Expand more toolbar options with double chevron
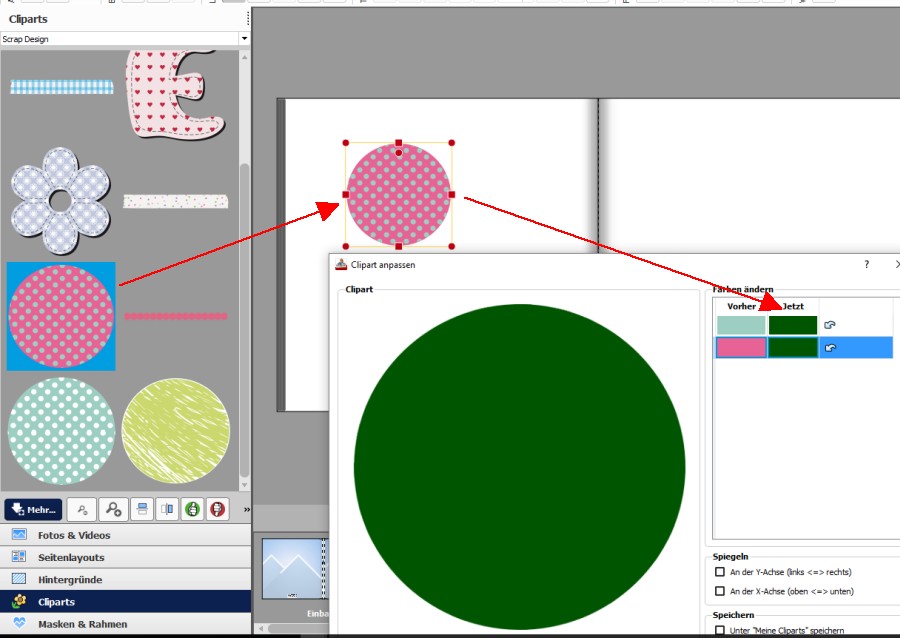 [x=246, y=510]
